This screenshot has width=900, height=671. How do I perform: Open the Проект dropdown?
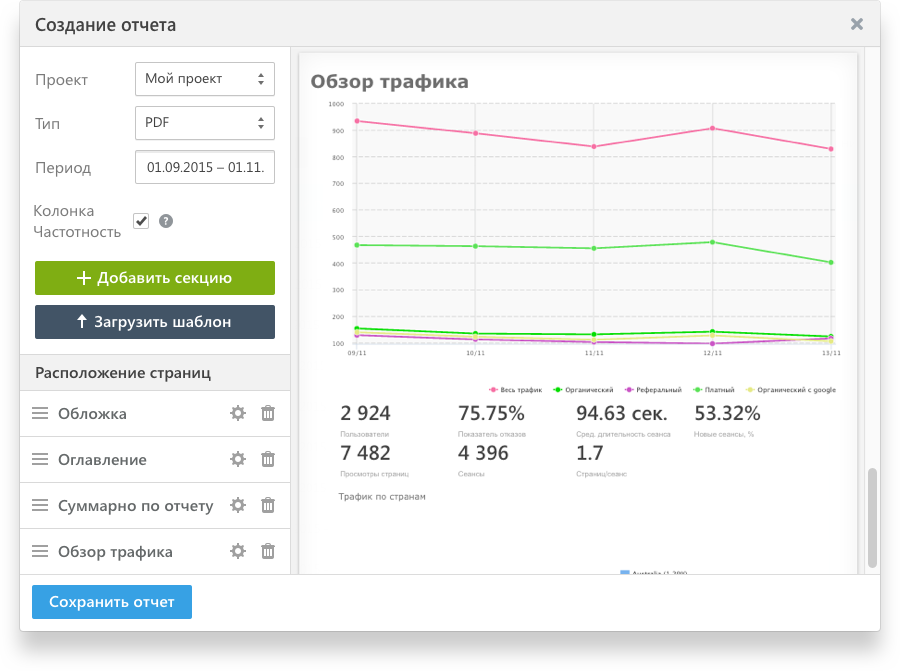click(205, 79)
